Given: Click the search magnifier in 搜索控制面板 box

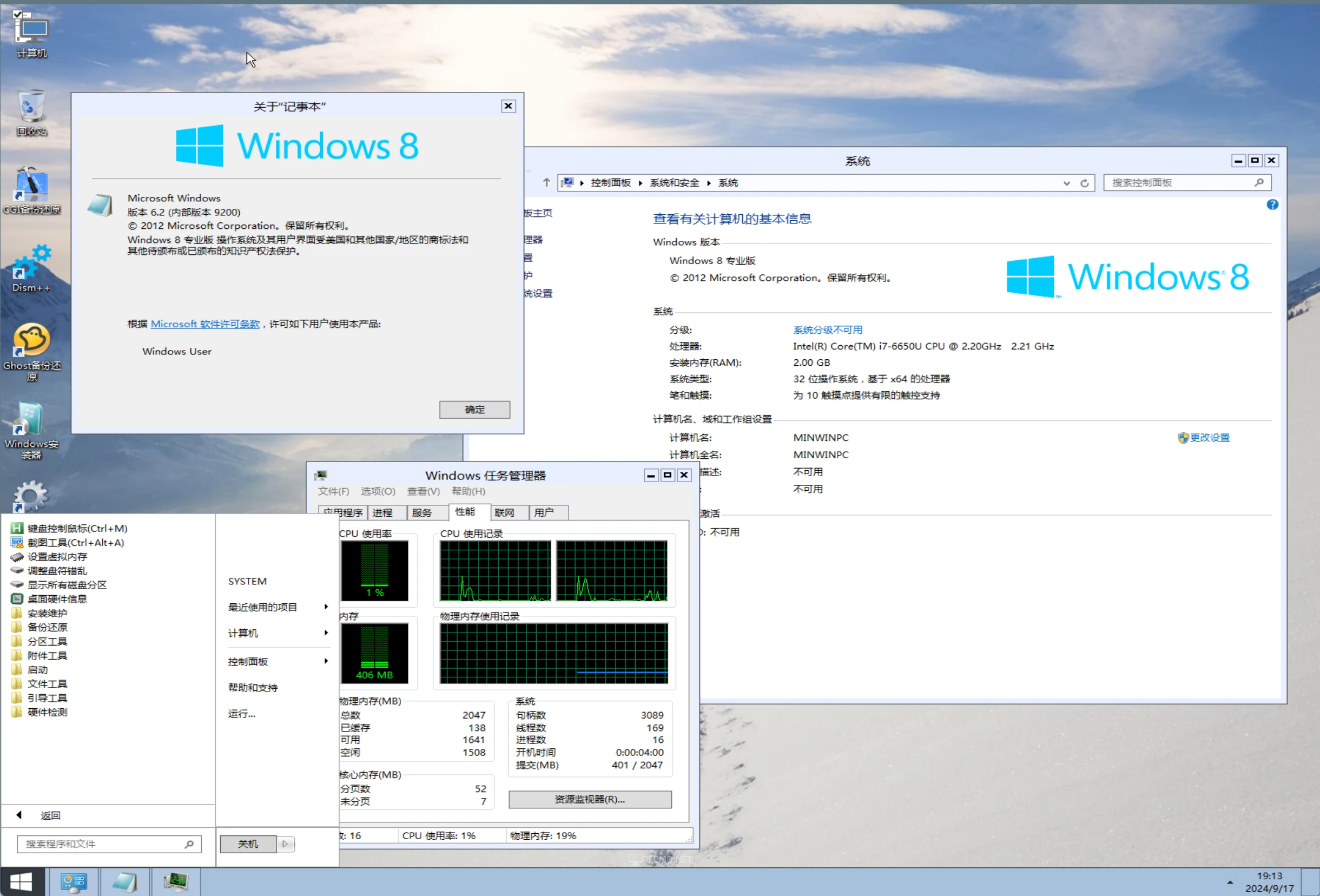Looking at the screenshot, I should [x=1259, y=182].
